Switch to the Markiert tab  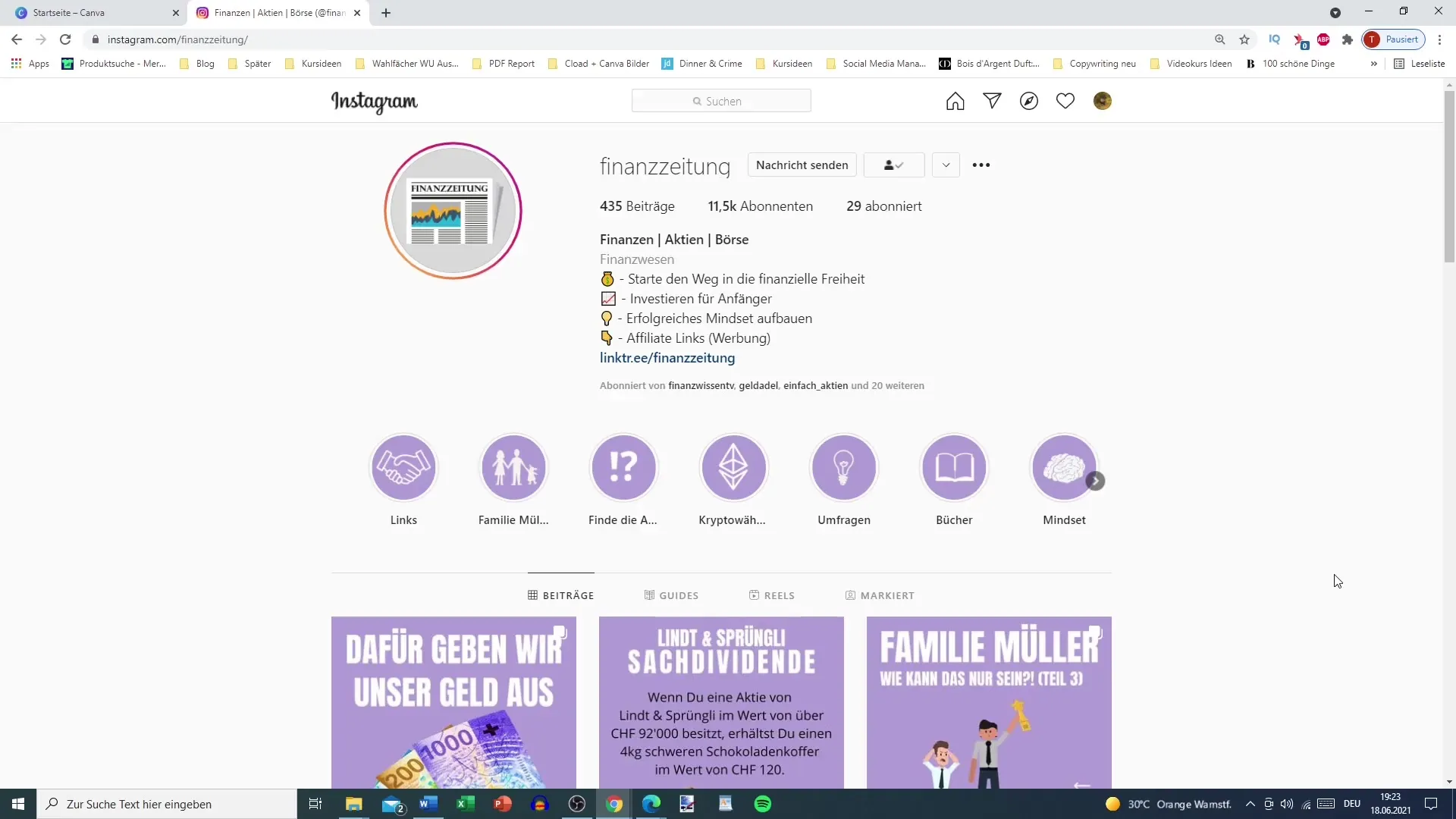(x=880, y=595)
